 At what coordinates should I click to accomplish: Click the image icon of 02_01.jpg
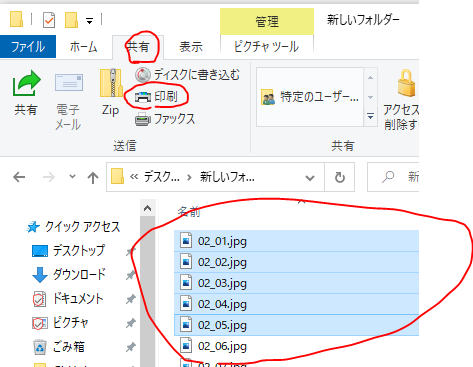click(186, 240)
